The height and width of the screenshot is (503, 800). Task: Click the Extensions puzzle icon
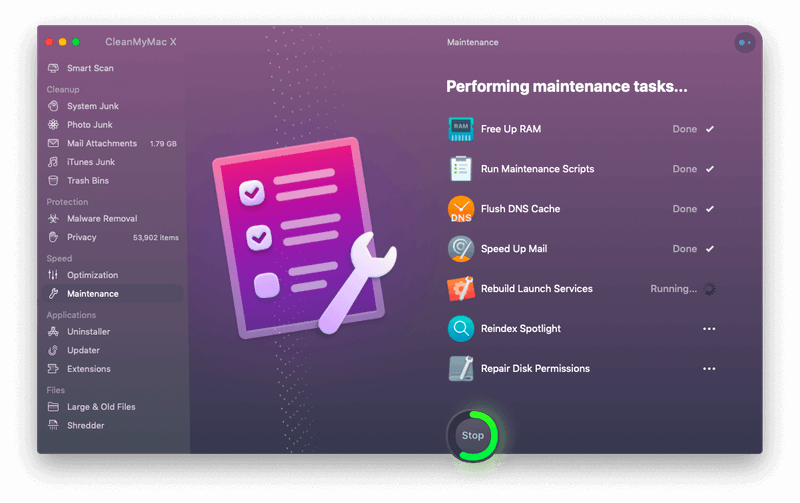tap(53, 369)
